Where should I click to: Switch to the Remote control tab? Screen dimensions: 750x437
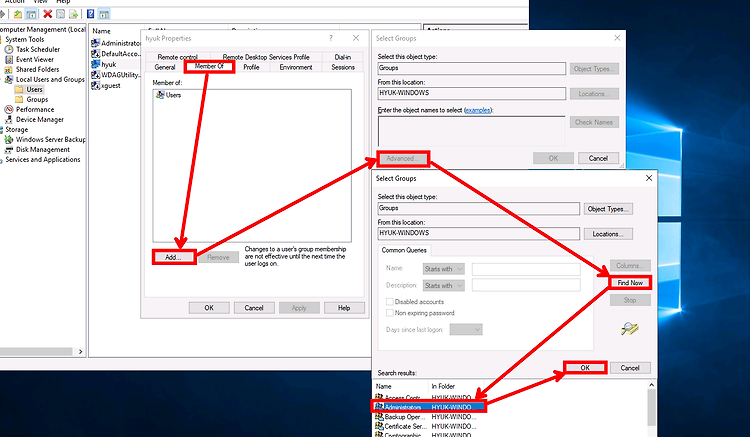[x=177, y=57]
